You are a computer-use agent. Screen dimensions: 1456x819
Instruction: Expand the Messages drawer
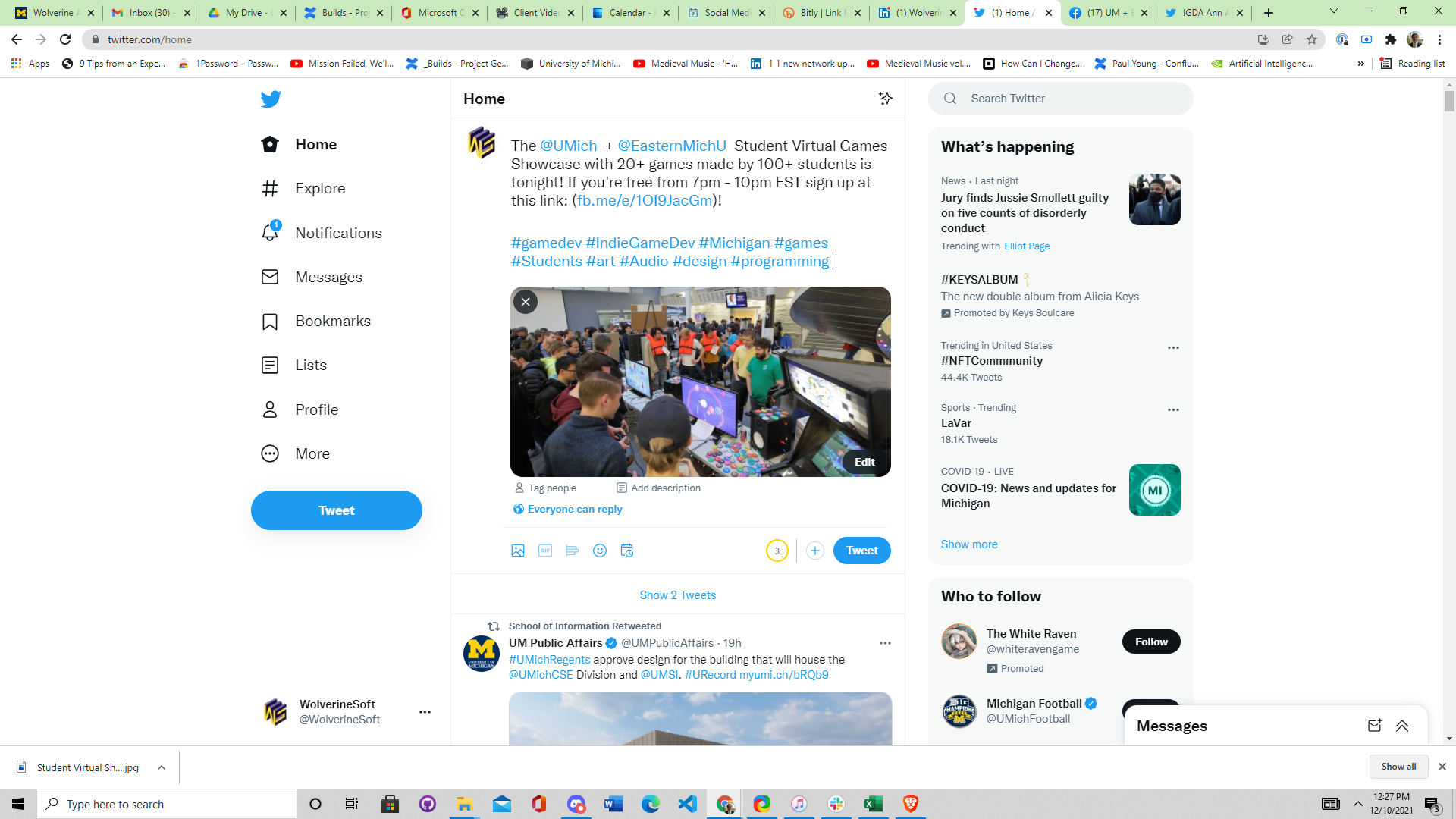pos(1402,726)
